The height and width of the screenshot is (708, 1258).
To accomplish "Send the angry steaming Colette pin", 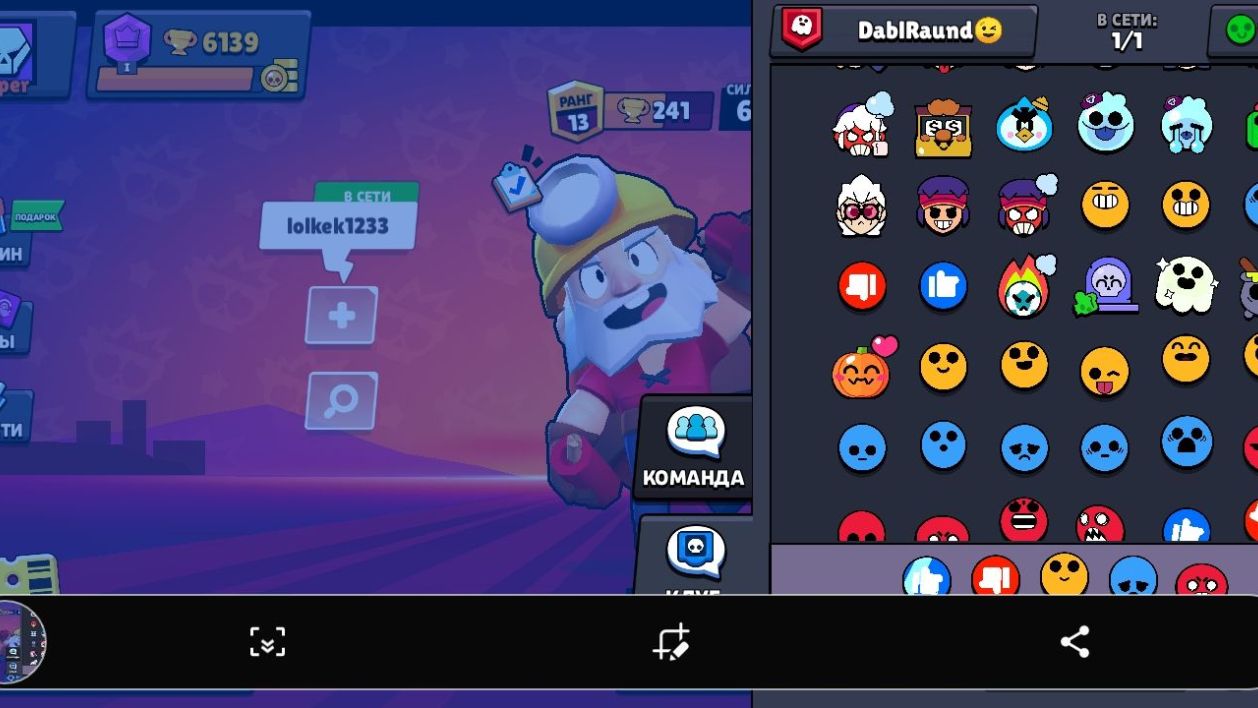I will 863,125.
